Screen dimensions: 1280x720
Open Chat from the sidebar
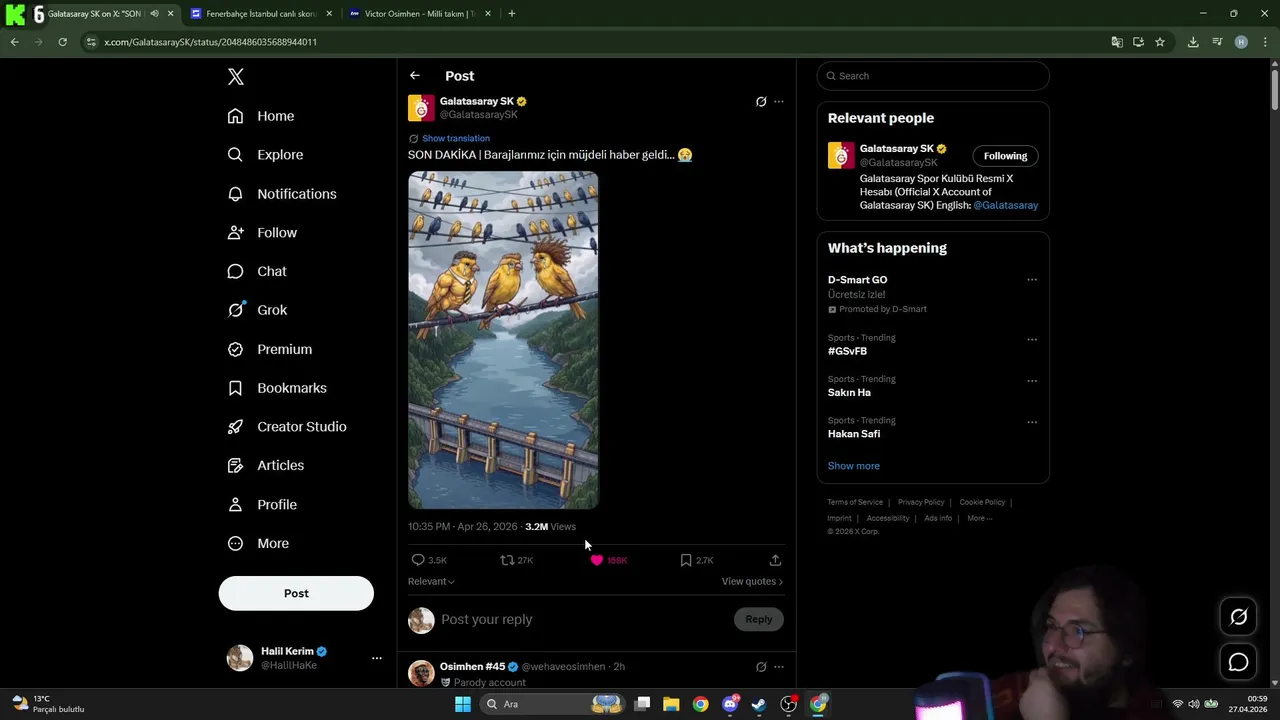pyautogui.click(x=257, y=271)
